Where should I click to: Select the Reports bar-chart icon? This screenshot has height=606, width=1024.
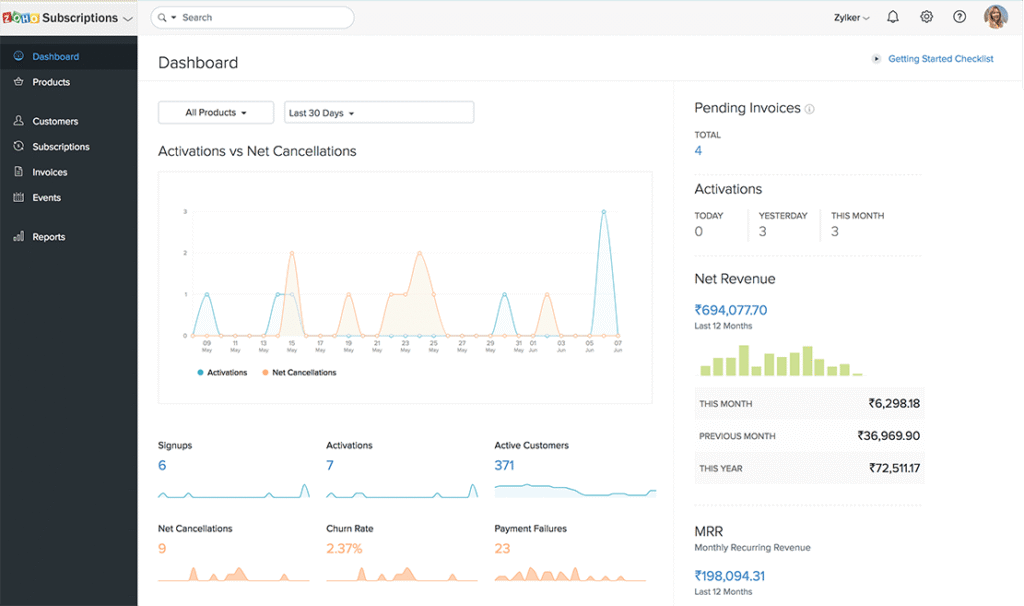19,236
